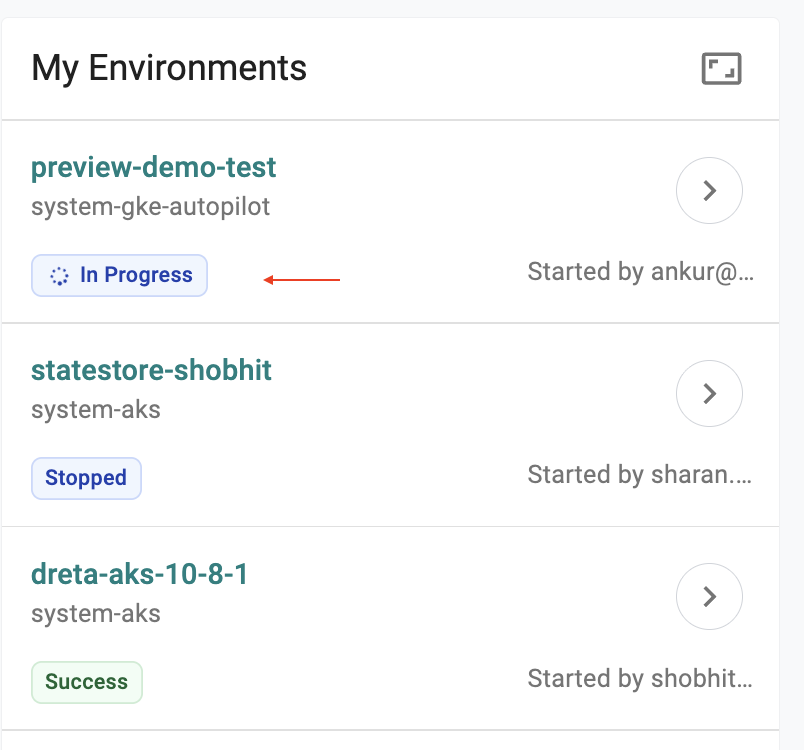Click the In Progress status badge
The width and height of the screenshot is (804, 750).
tap(119, 276)
